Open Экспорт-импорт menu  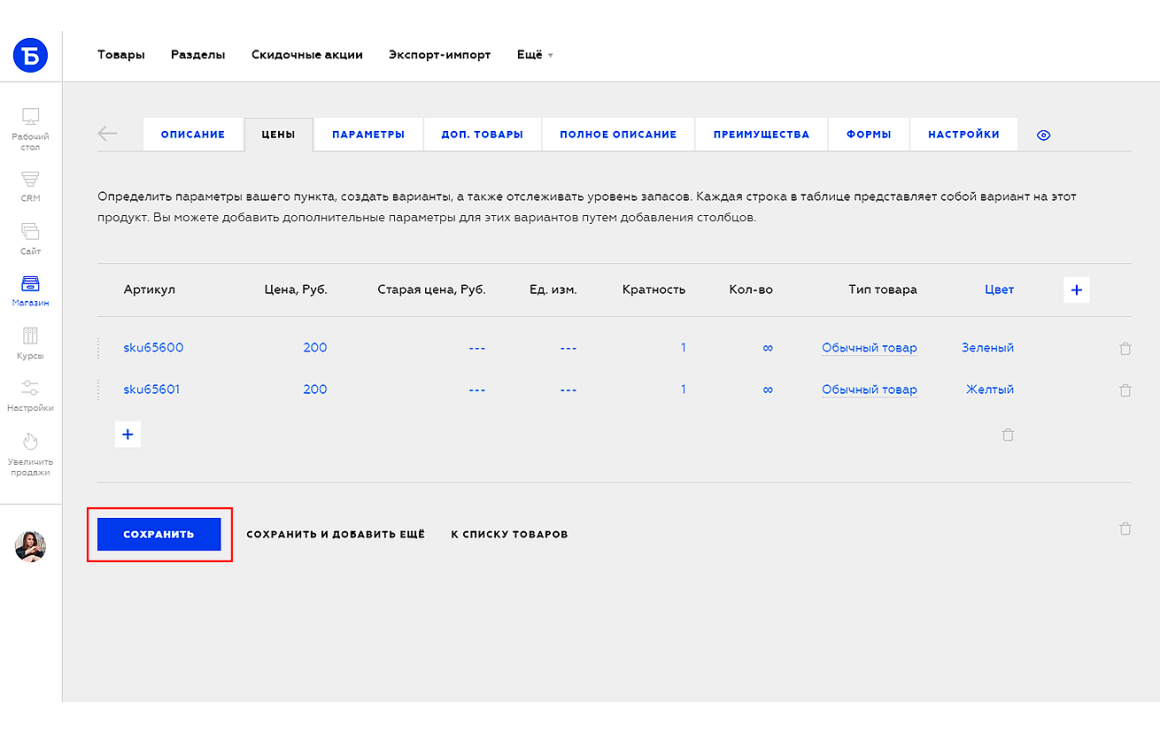point(439,55)
